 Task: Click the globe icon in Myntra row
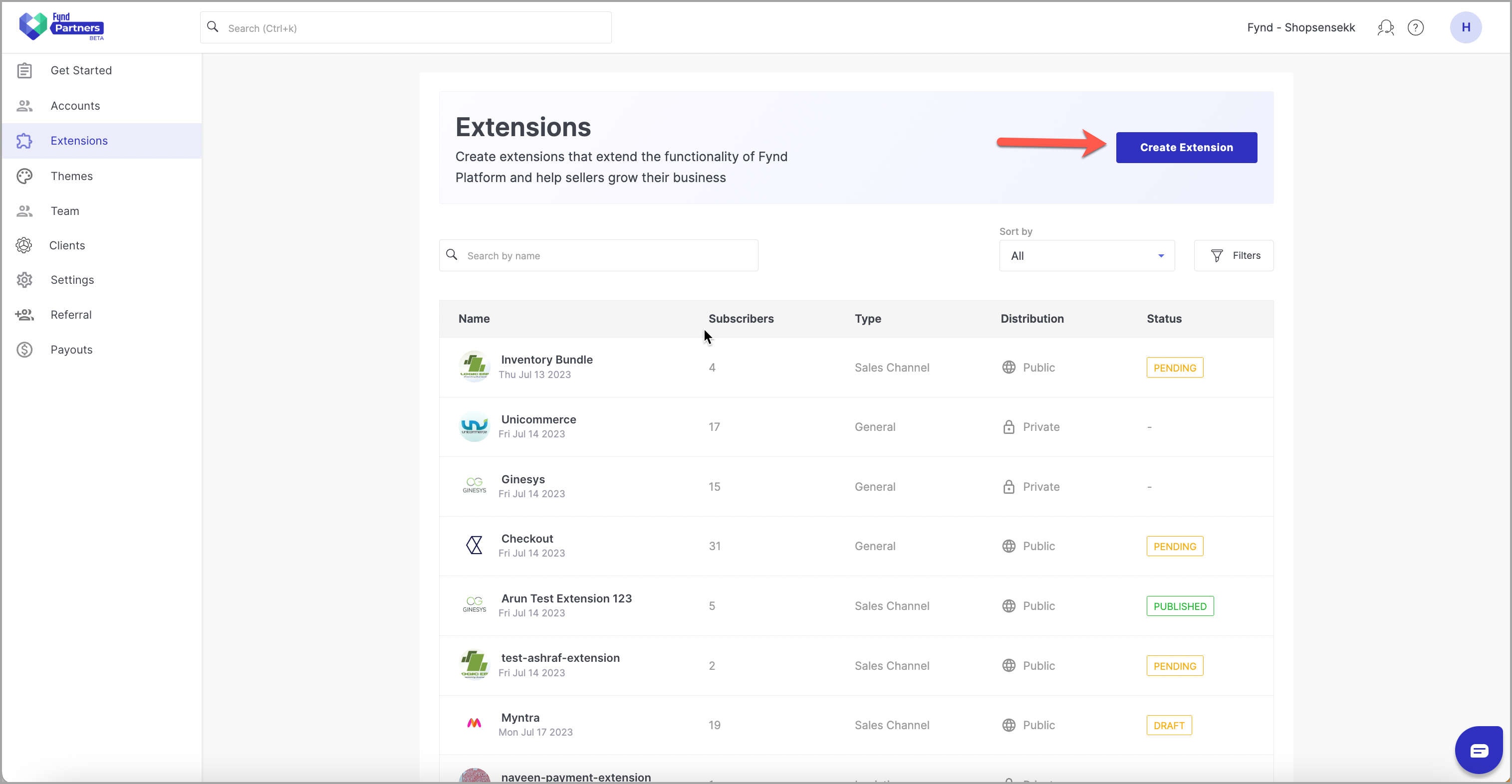1008,725
